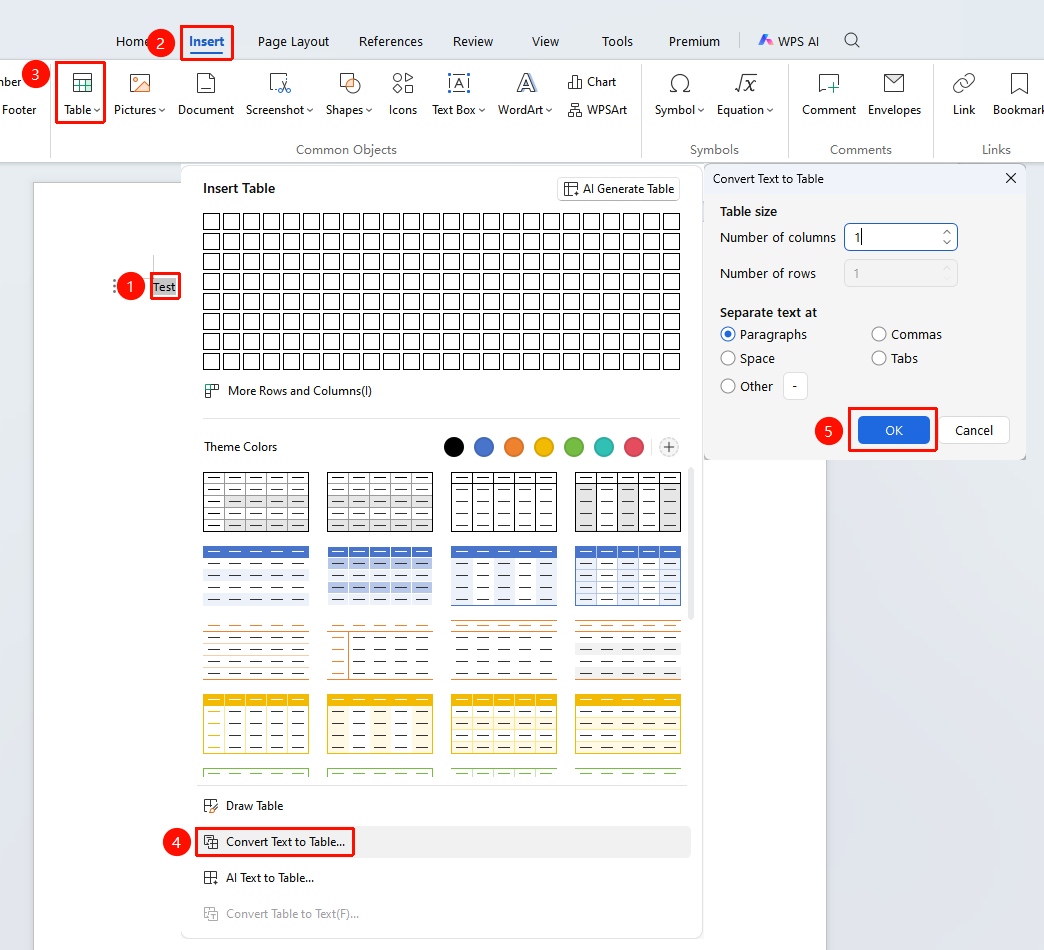Add a custom theme color
Screen dimensions: 1044x950
(x=668, y=447)
